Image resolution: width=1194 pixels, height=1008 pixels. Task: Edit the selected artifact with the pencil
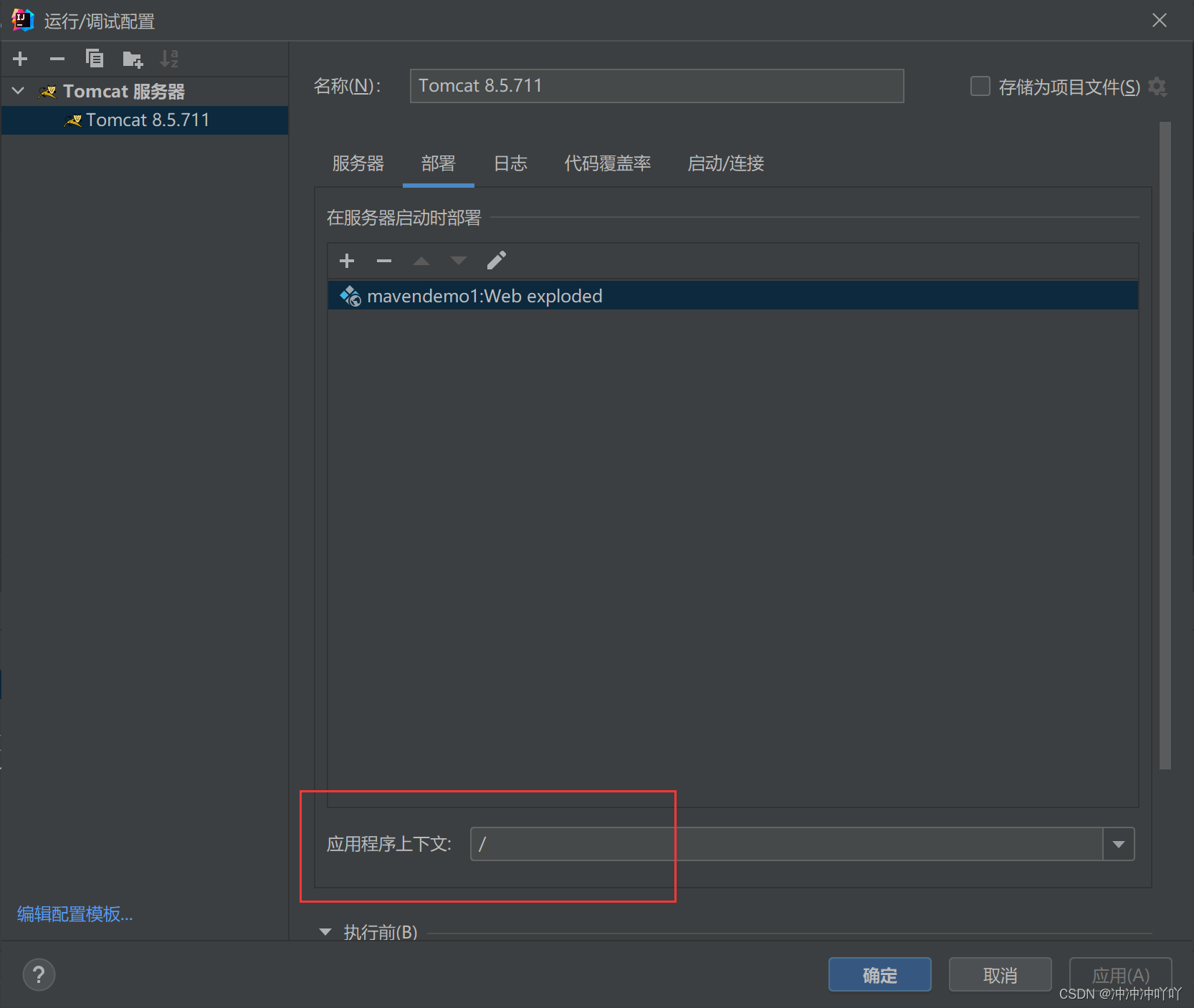pos(497,260)
